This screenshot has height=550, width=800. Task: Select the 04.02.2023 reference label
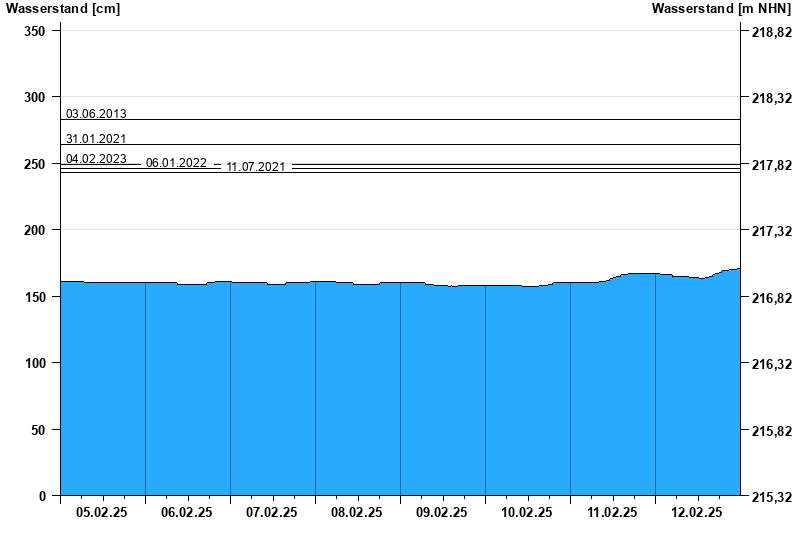[96, 159]
